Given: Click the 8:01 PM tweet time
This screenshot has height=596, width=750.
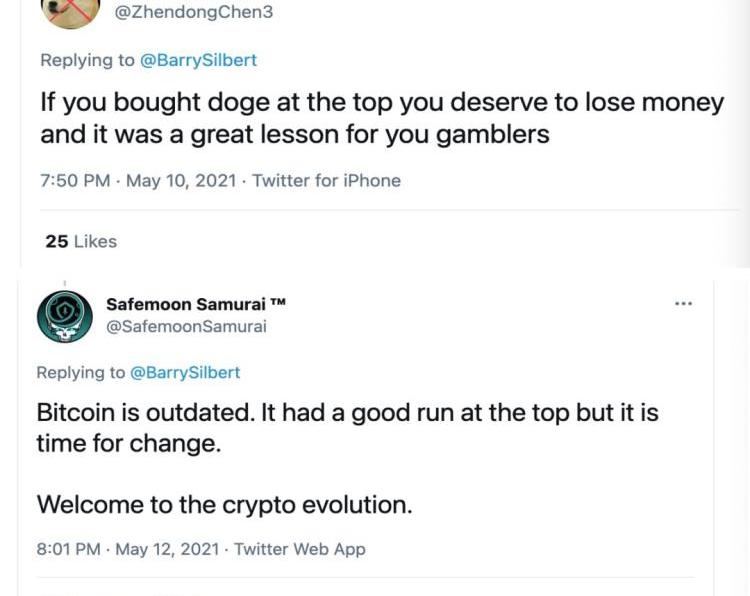Looking at the screenshot, I should [68, 549].
